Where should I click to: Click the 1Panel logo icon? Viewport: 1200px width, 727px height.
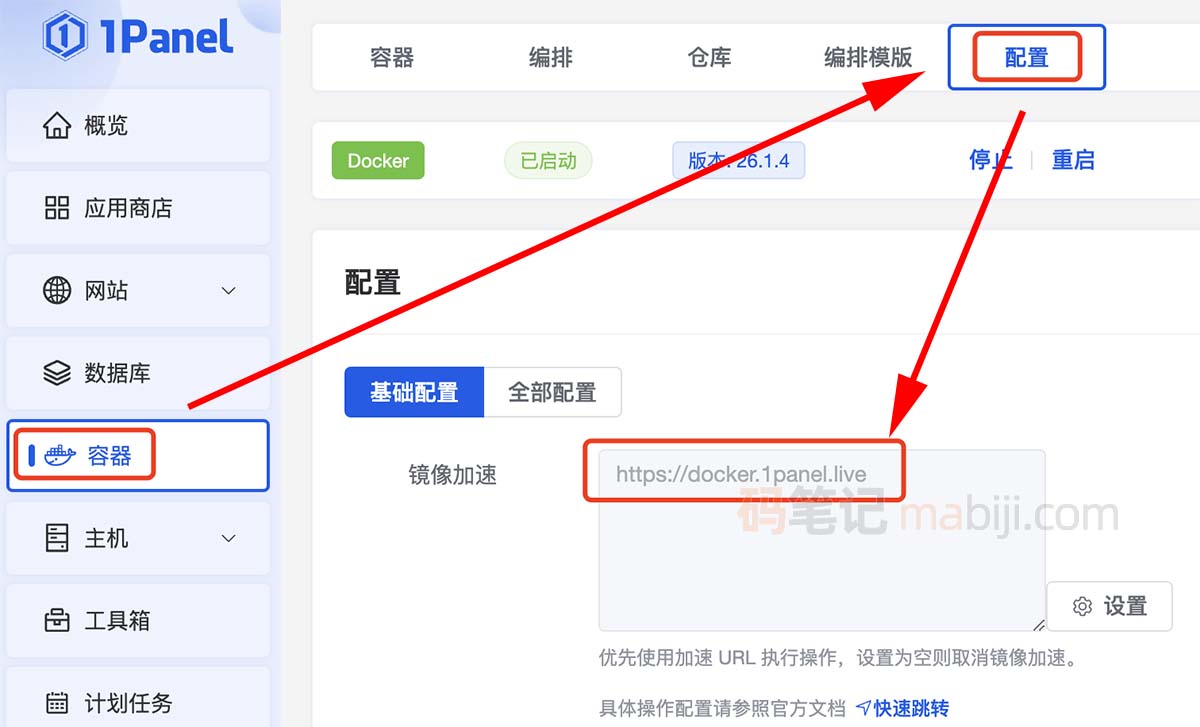coord(65,37)
